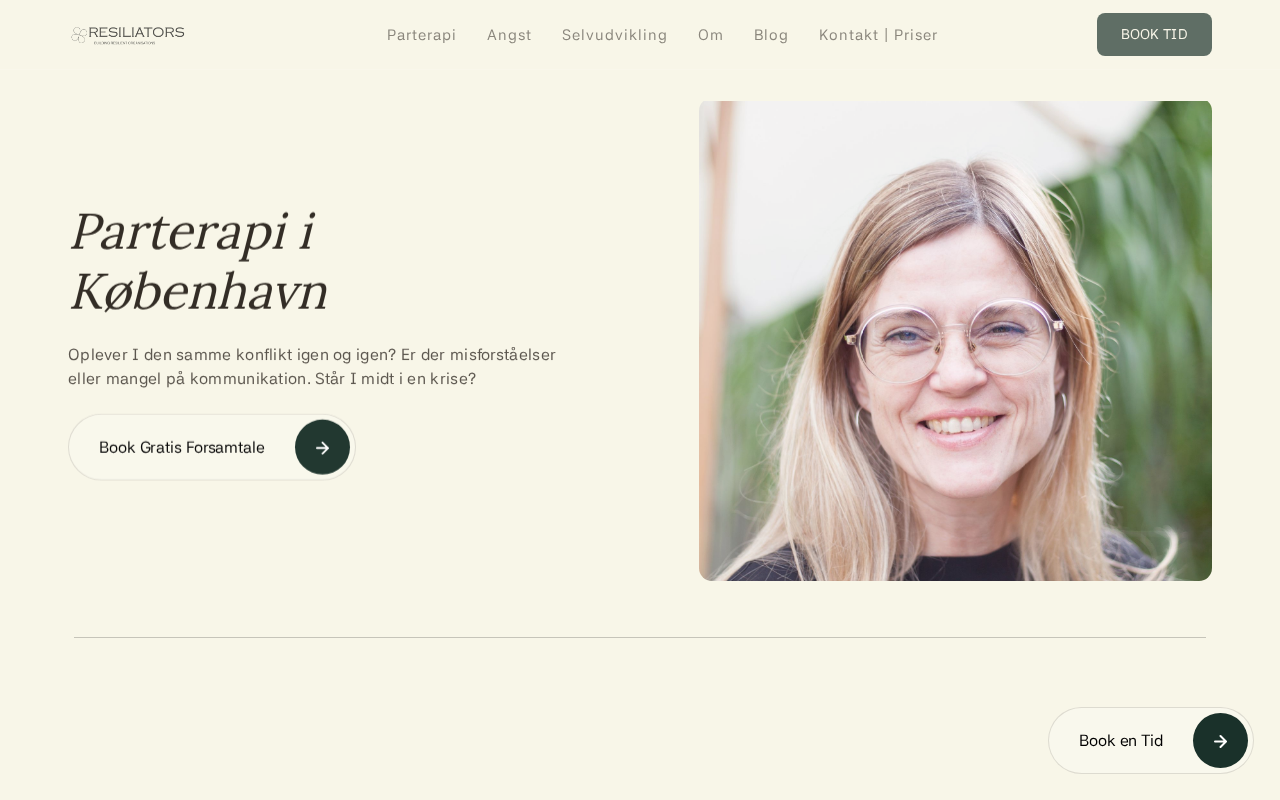Click the Book en Tid label
The height and width of the screenshot is (800, 1280).
[1121, 741]
